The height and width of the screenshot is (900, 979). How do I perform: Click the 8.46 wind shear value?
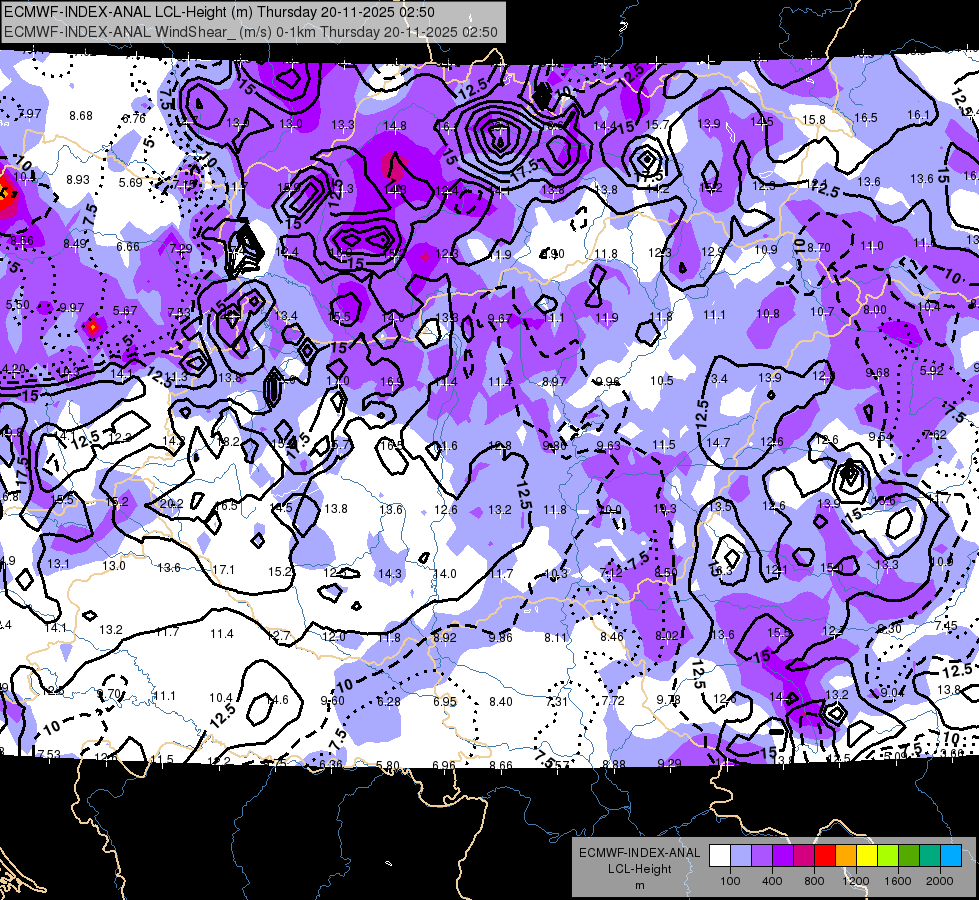[612, 636]
